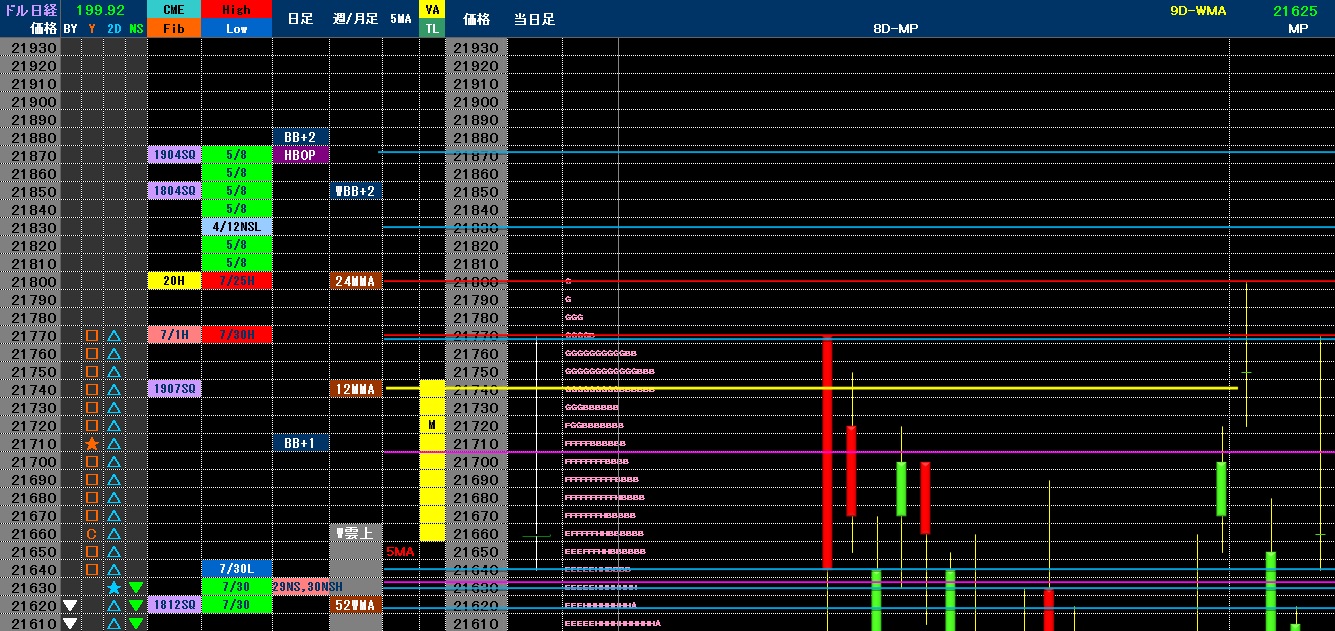This screenshot has height=631, width=1335.
Task: Click the white down-triangle in row 21620
Action: click(69, 605)
